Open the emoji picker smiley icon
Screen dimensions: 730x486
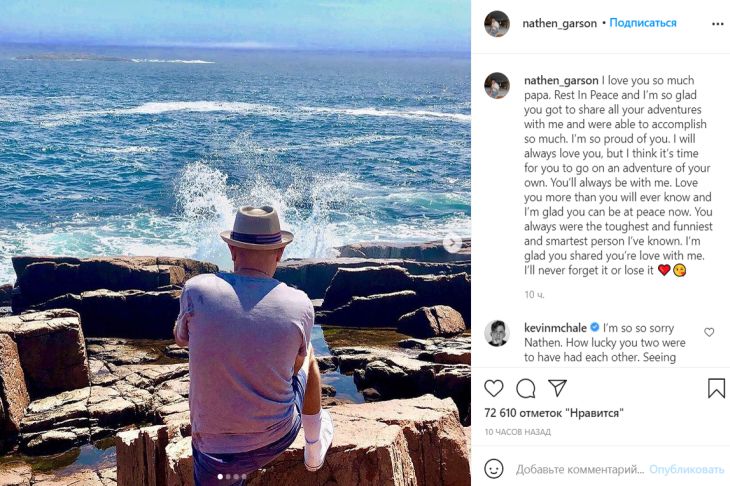click(x=494, y=468)
